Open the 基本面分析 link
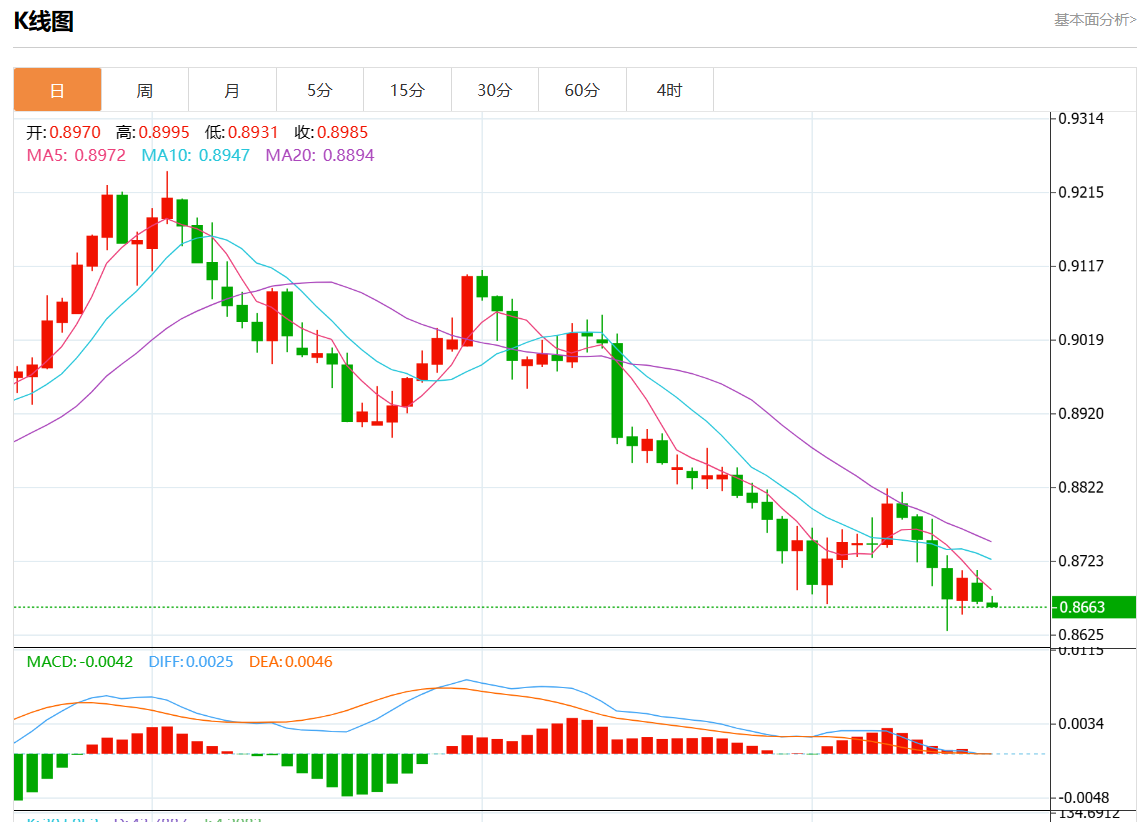 pyautogui.click(x=1095, y=20)
